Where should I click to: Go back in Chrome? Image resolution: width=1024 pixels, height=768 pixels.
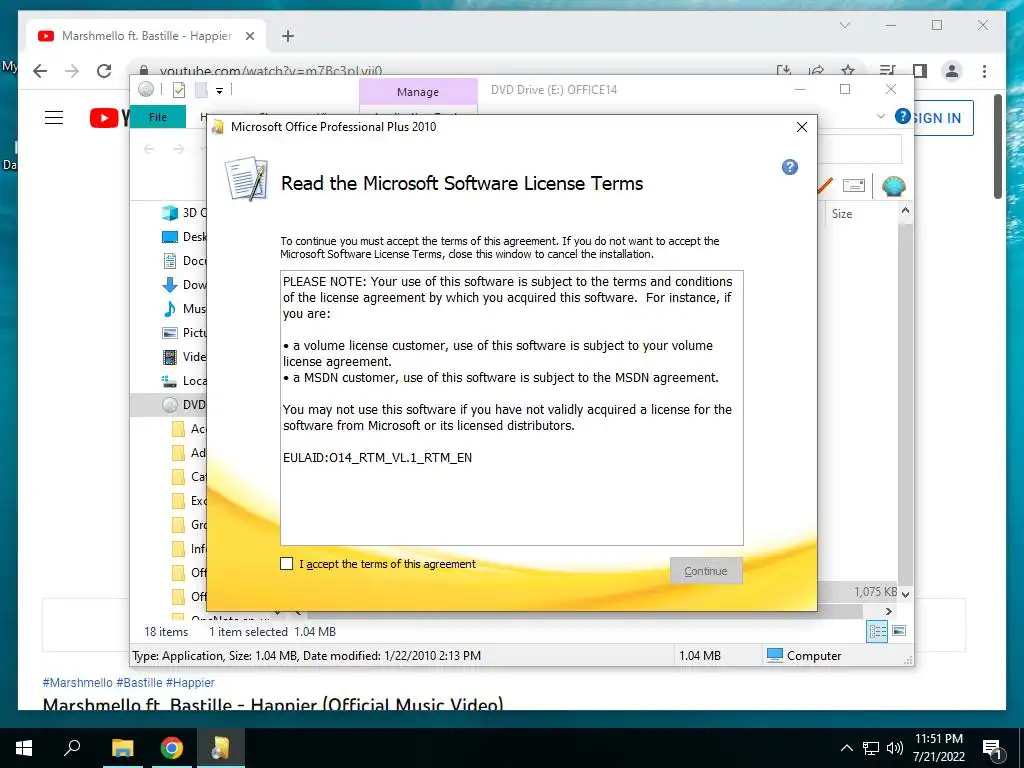[40, 71]
